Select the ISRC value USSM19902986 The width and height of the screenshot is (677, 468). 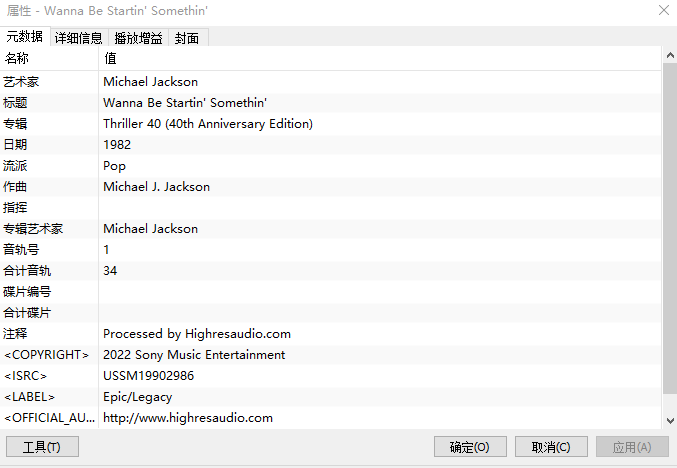[x=149, y=376]
